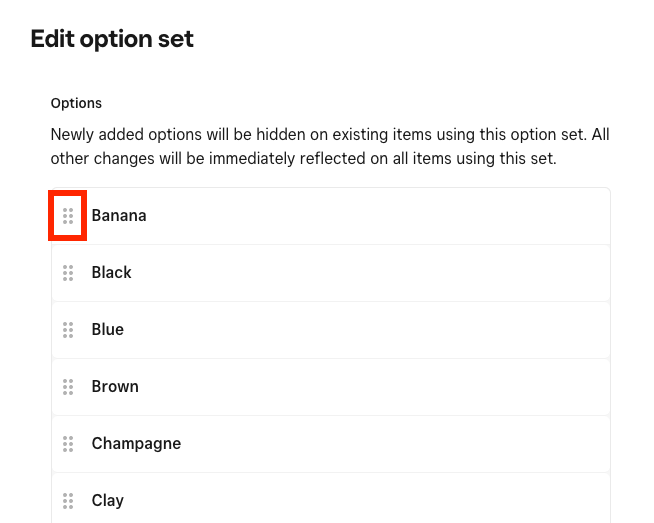
Task: Edit the Blue option name
Action: click(108, 329)
